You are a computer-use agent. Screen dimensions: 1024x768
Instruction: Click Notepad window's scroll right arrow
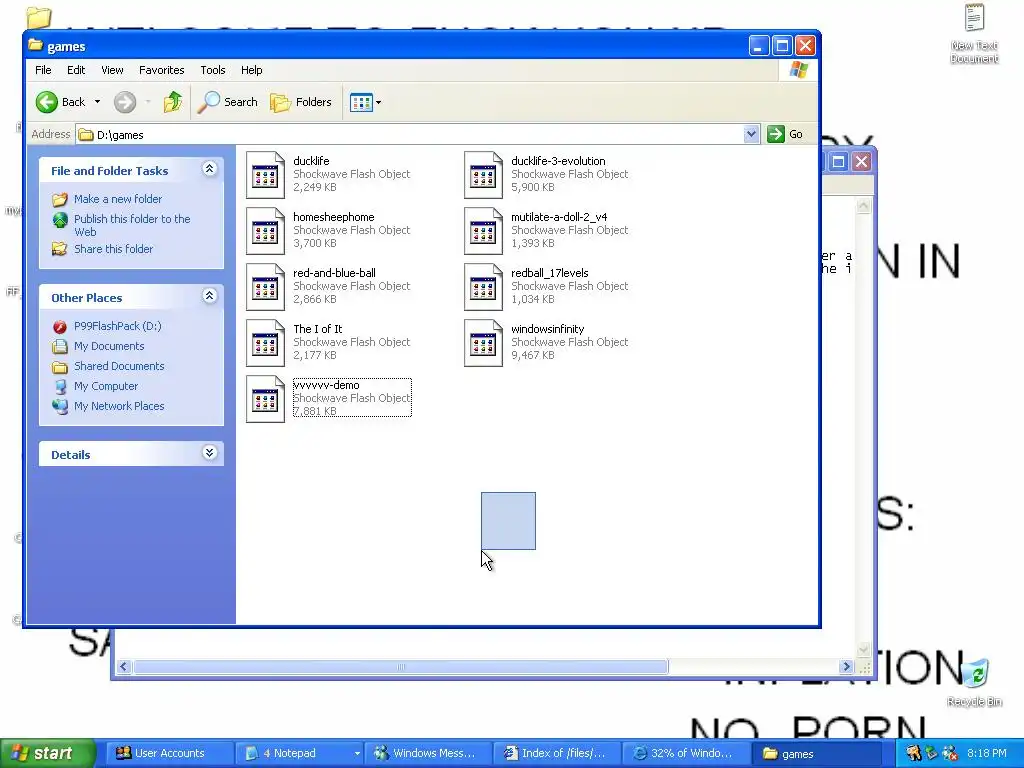pyautogui.click(x=846, y=667)
